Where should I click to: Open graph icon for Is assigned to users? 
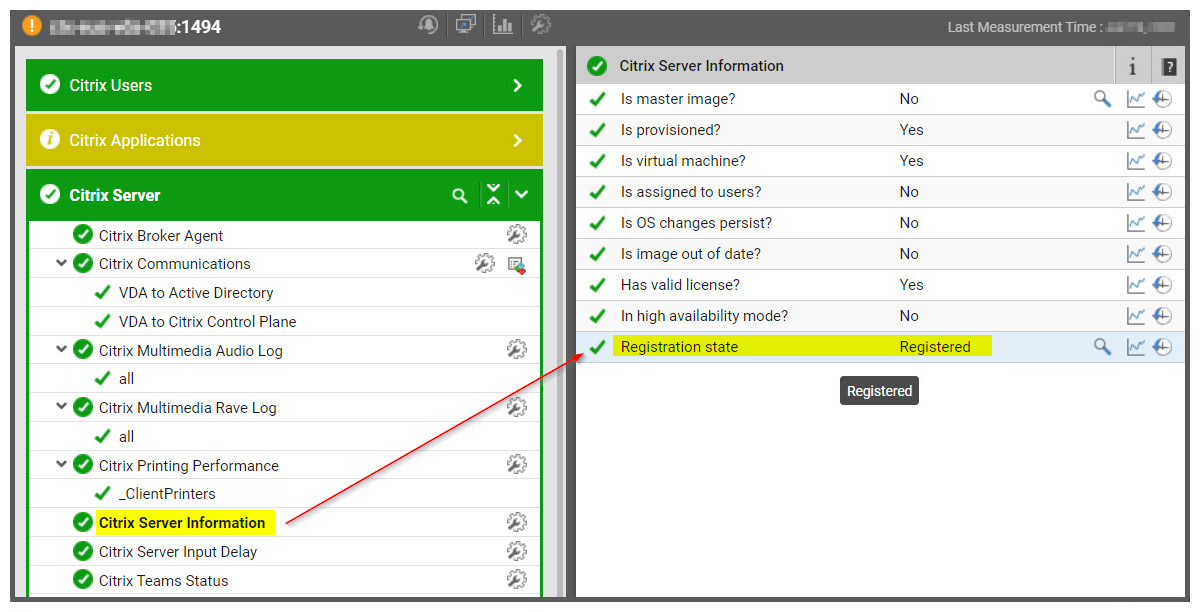[1136, 192]
